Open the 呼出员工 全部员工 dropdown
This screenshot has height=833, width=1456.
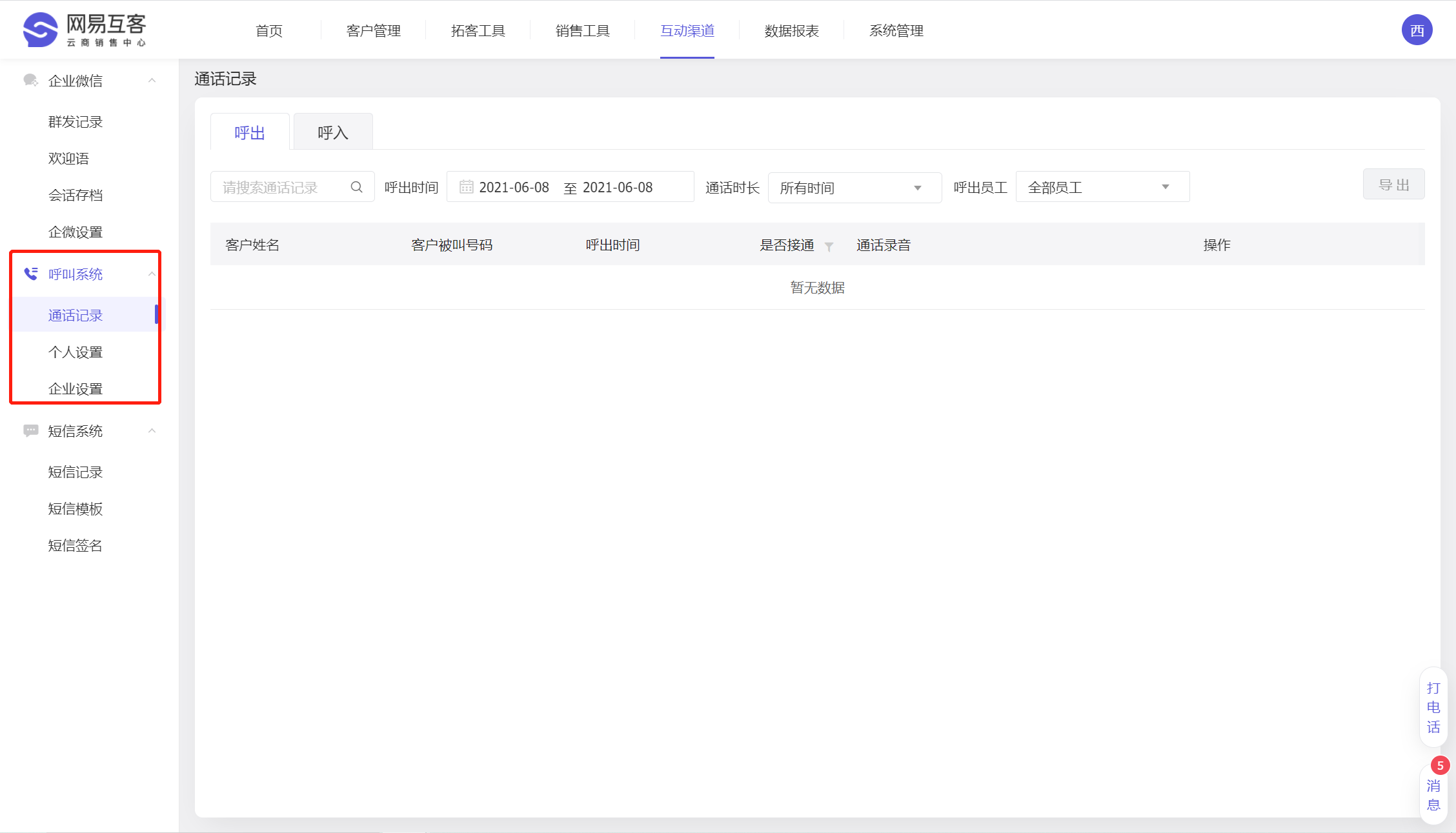tap(1102, 187)
